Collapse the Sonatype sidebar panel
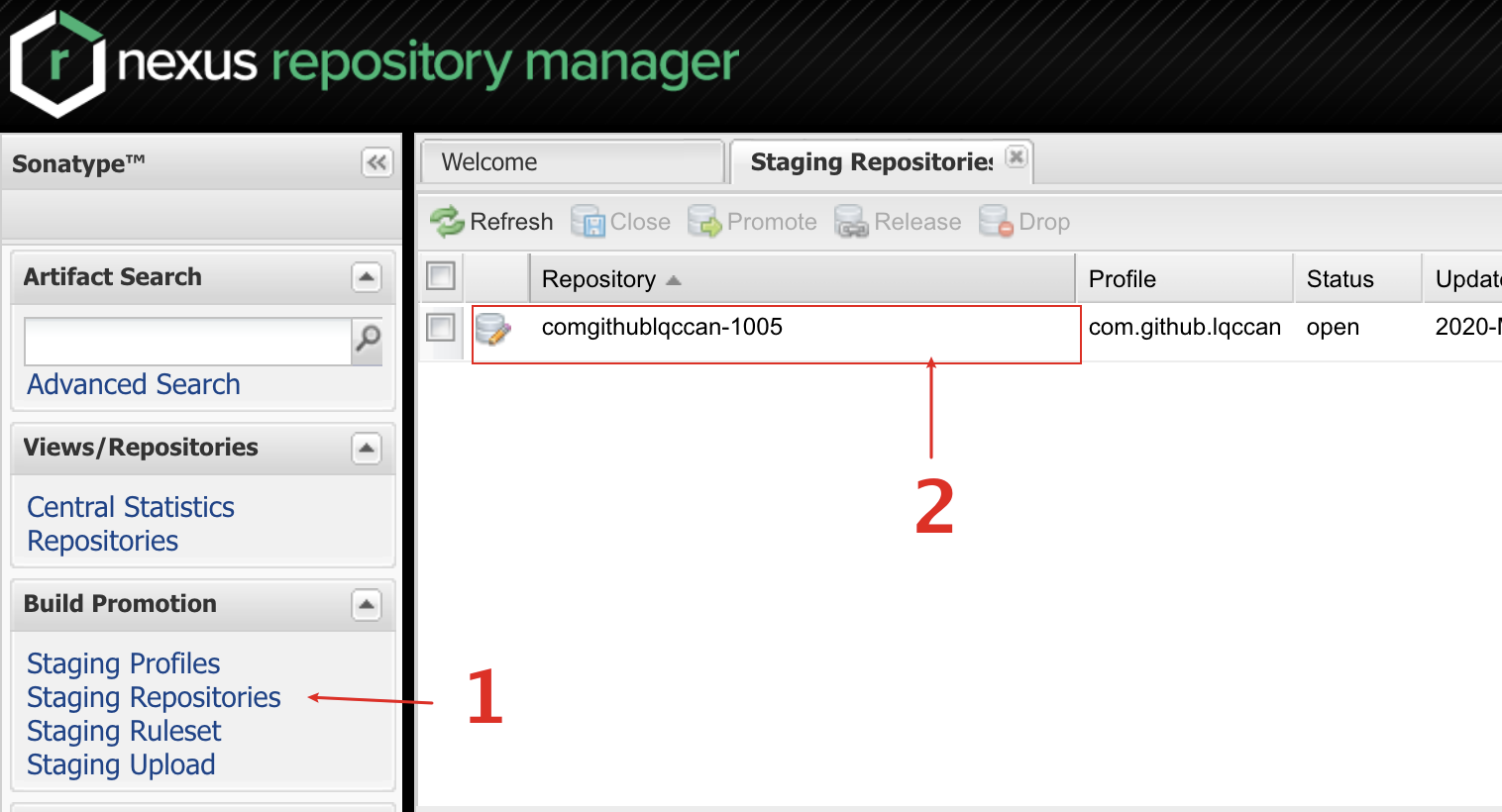 click(376, 162)
